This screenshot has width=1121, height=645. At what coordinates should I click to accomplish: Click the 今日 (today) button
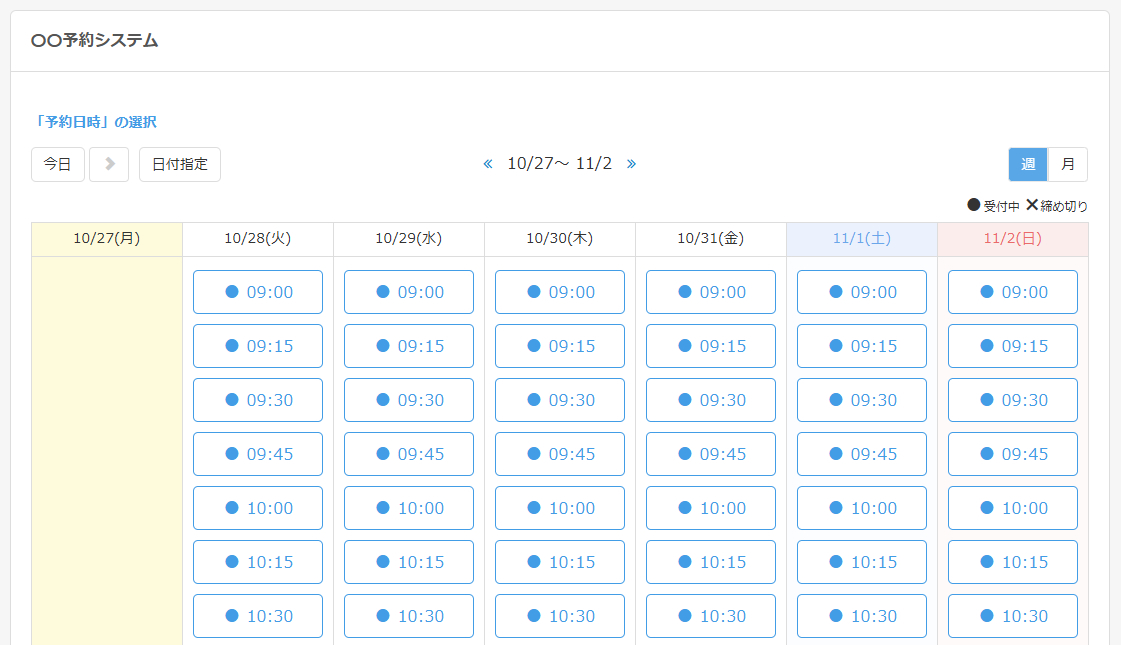[x=58, y=165]
